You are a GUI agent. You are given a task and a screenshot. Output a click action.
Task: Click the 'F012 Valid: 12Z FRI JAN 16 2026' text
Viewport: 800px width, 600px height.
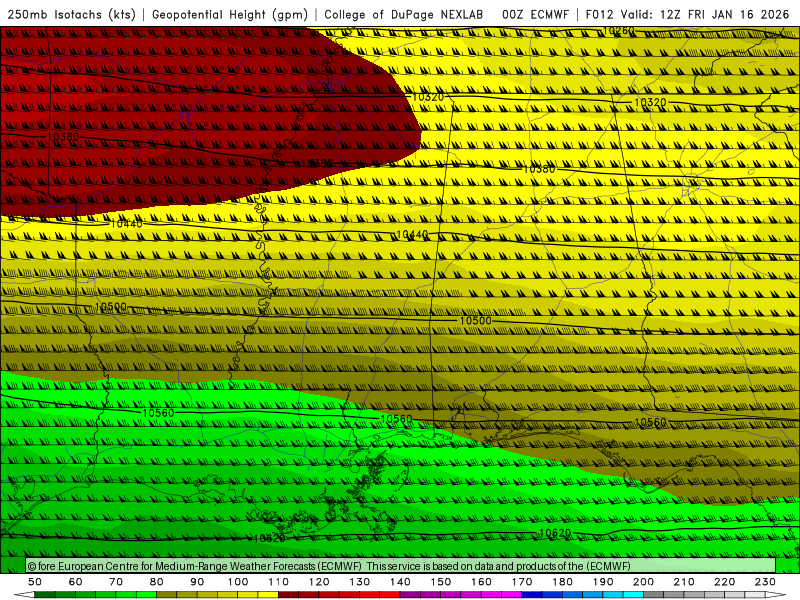click(687, 15)
